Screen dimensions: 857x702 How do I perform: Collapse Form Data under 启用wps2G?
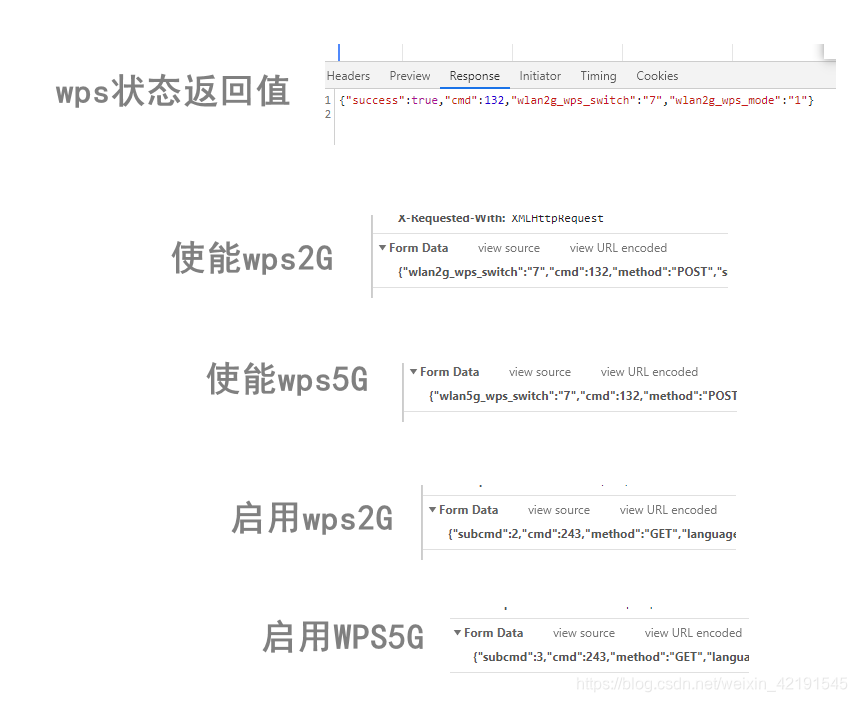click(x=461, y=509)
